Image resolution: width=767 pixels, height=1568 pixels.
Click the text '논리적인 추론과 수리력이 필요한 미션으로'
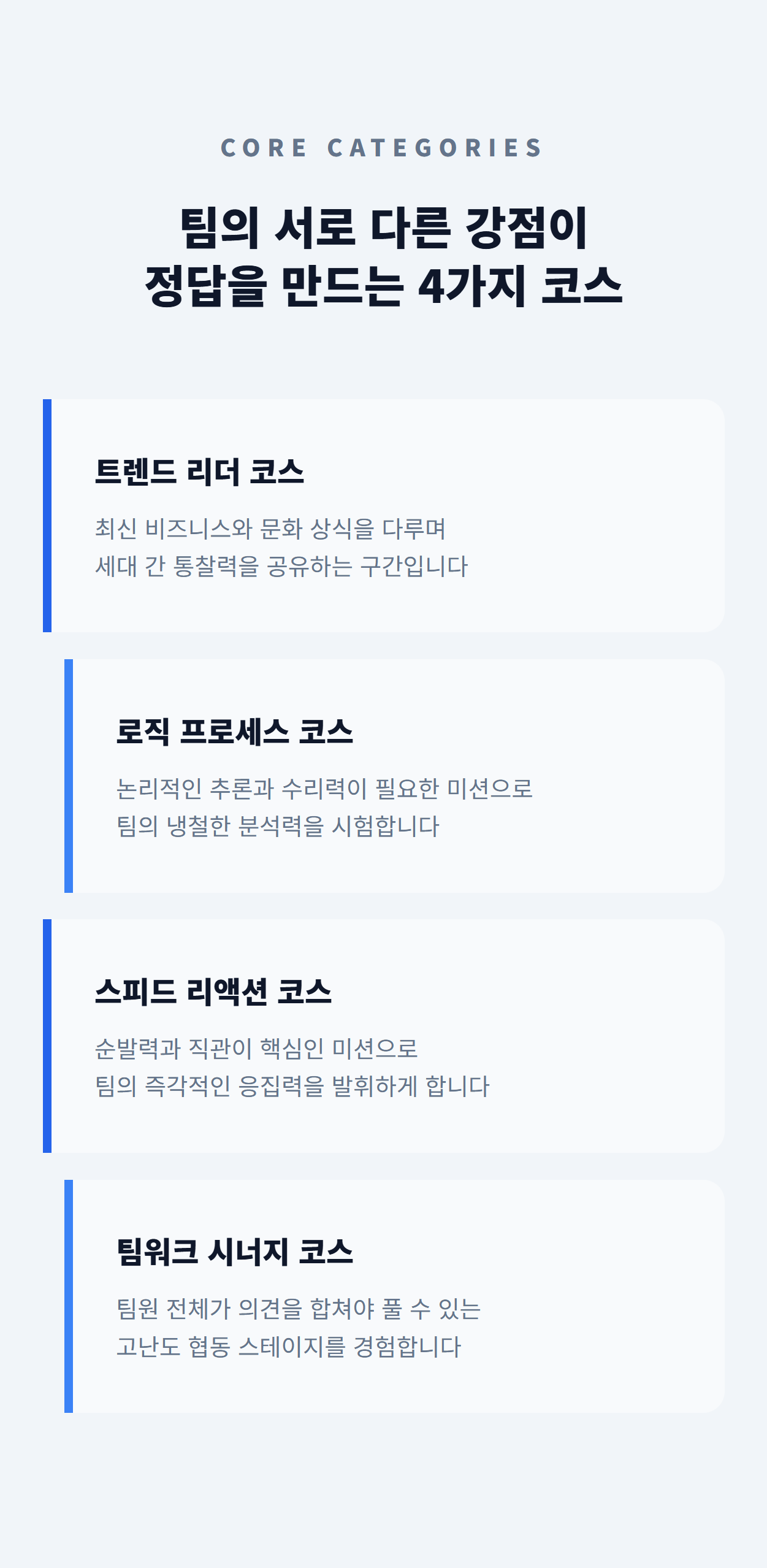324,789
